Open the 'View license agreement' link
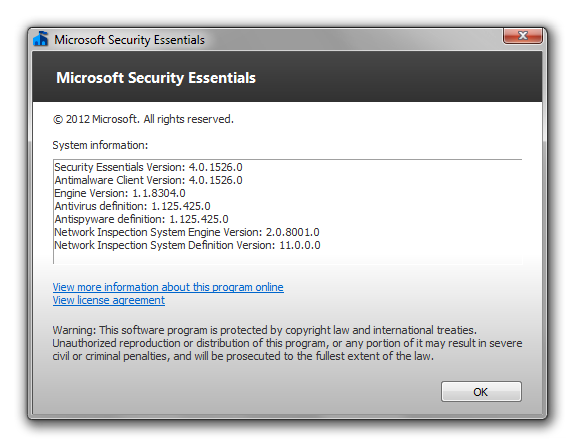 [109, 300]
